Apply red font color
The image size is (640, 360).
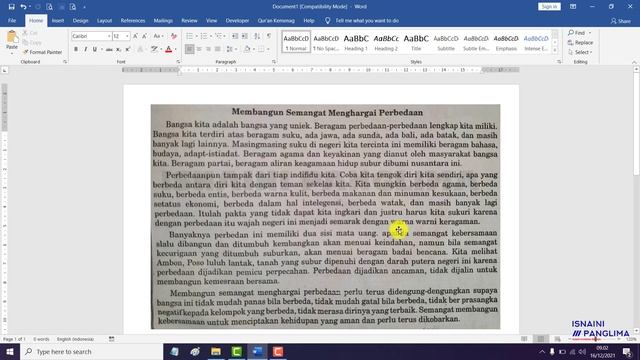coord(169,49)
